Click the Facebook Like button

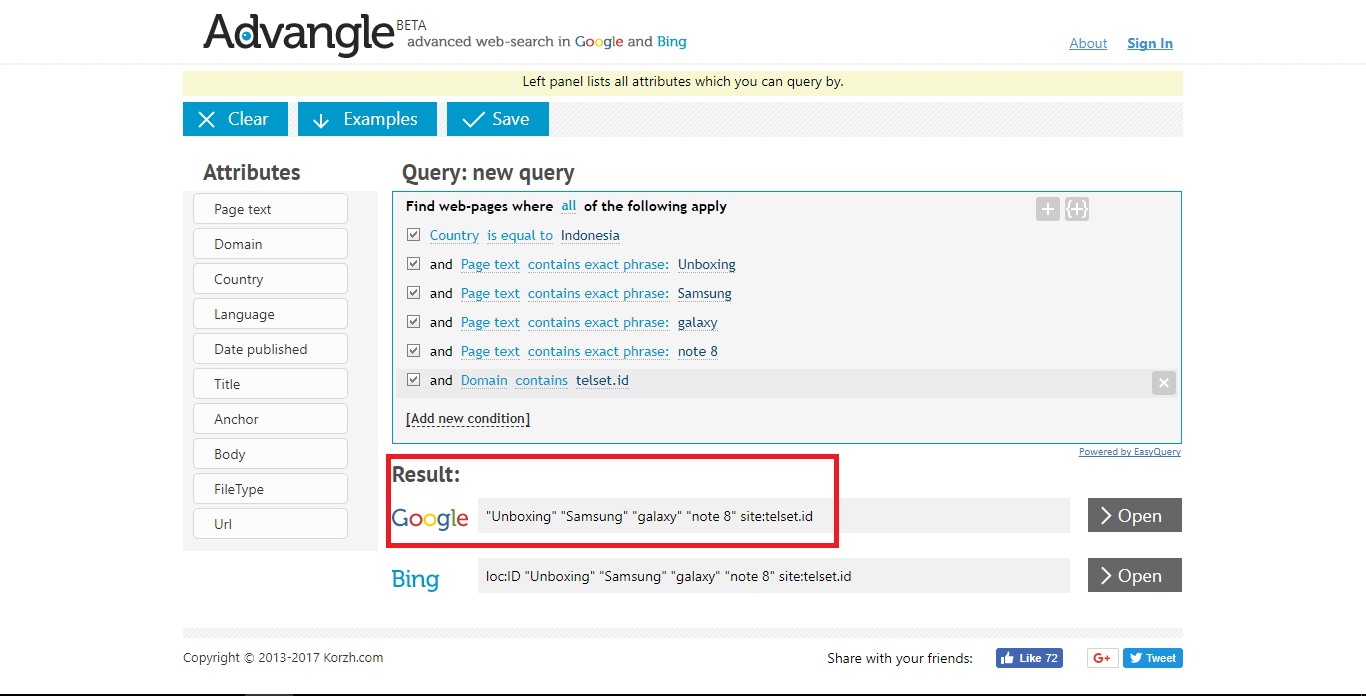tap(1029, 658)
